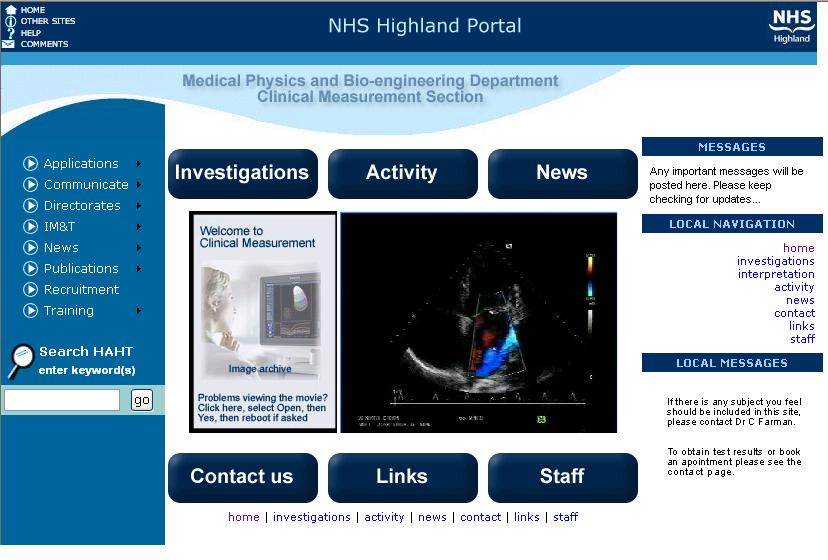Expand the Training submenu triangle
This screenshot has width=828, height=560.
pyautogui.click(x=139, y=311)
